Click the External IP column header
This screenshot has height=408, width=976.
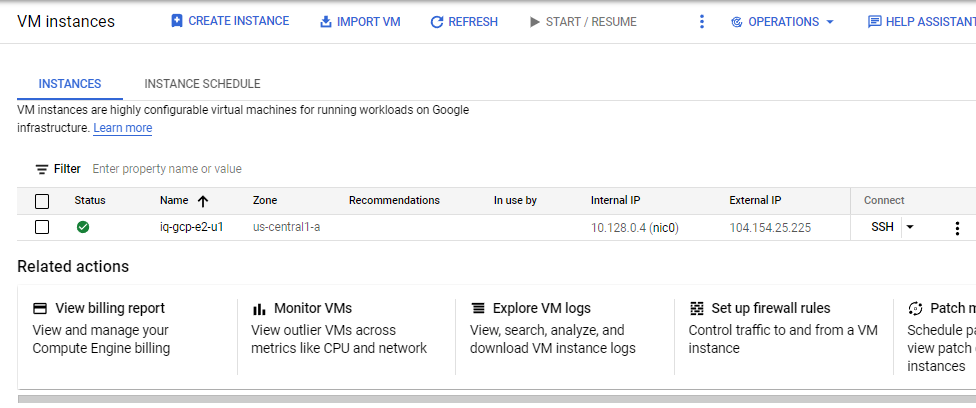click(x=755, y=201)
